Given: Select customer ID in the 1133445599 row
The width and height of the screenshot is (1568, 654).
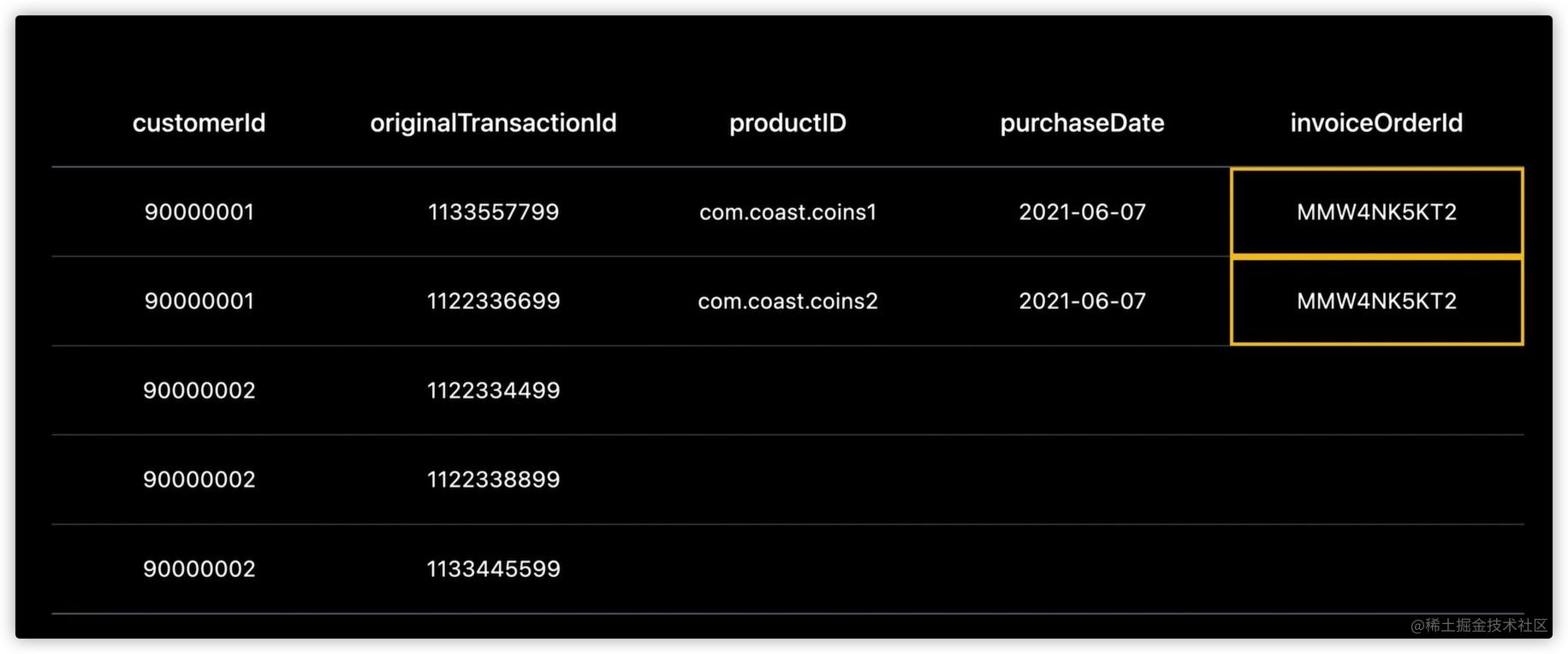Looking at the screenshot, I should [x=199, y=569].
